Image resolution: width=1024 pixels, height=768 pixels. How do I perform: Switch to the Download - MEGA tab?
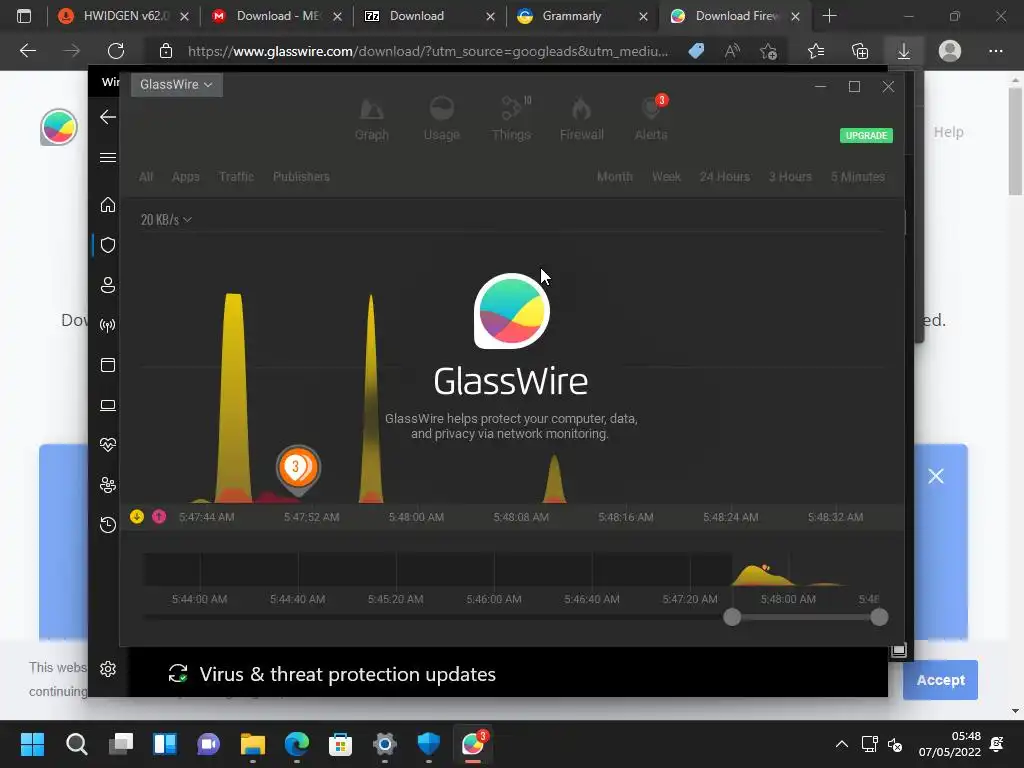click(277, 16)
